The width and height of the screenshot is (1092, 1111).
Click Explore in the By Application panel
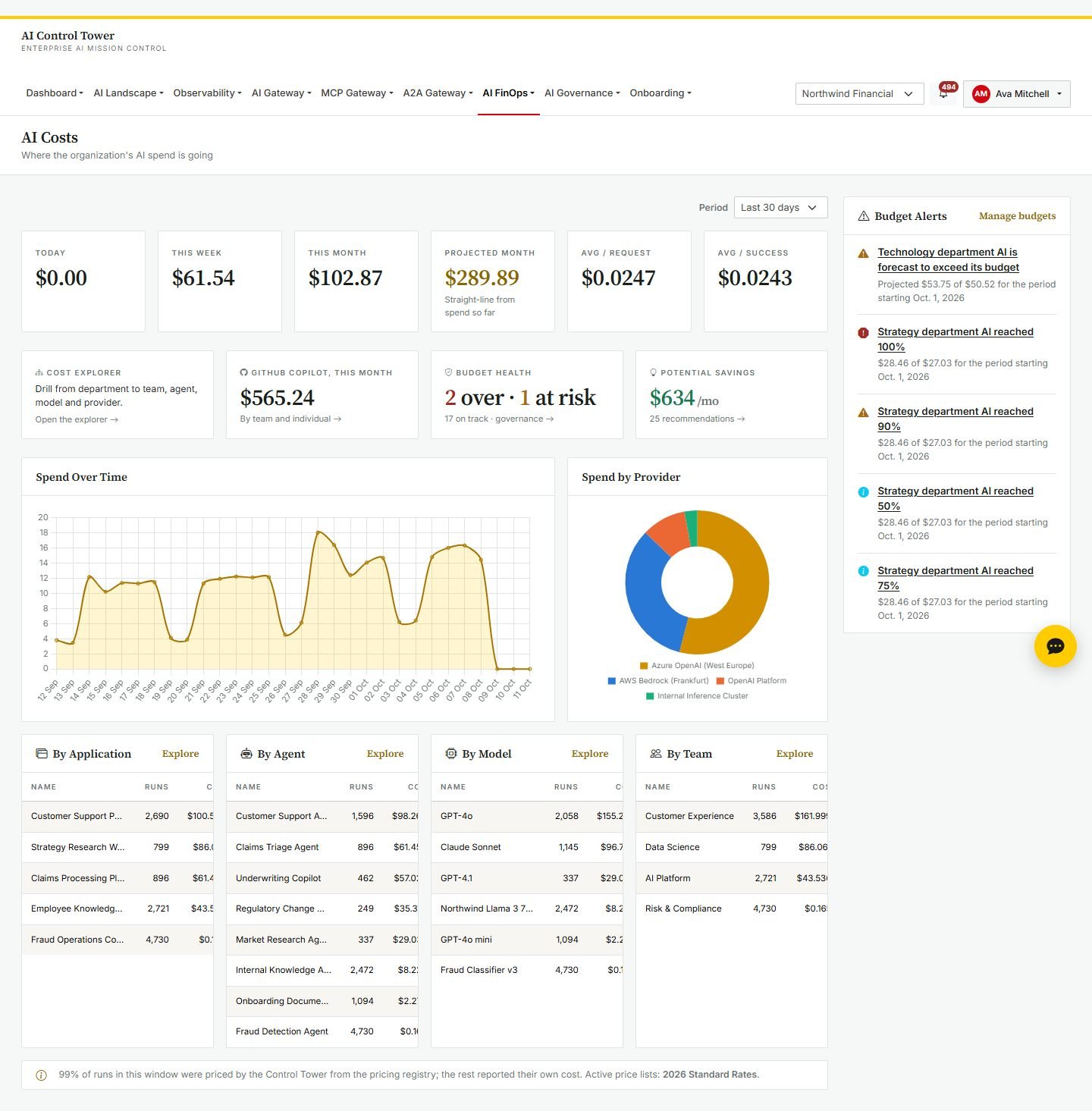180,754
